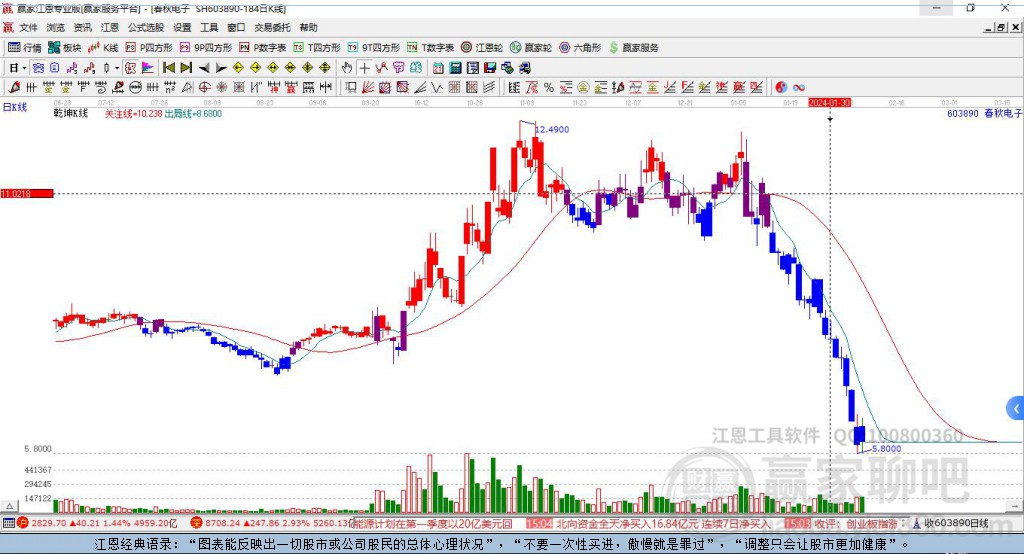Viewport: 1024px width, 554px height.
Task: Click the up triangle at volume pane left
Action: click(x=9, y=506)
